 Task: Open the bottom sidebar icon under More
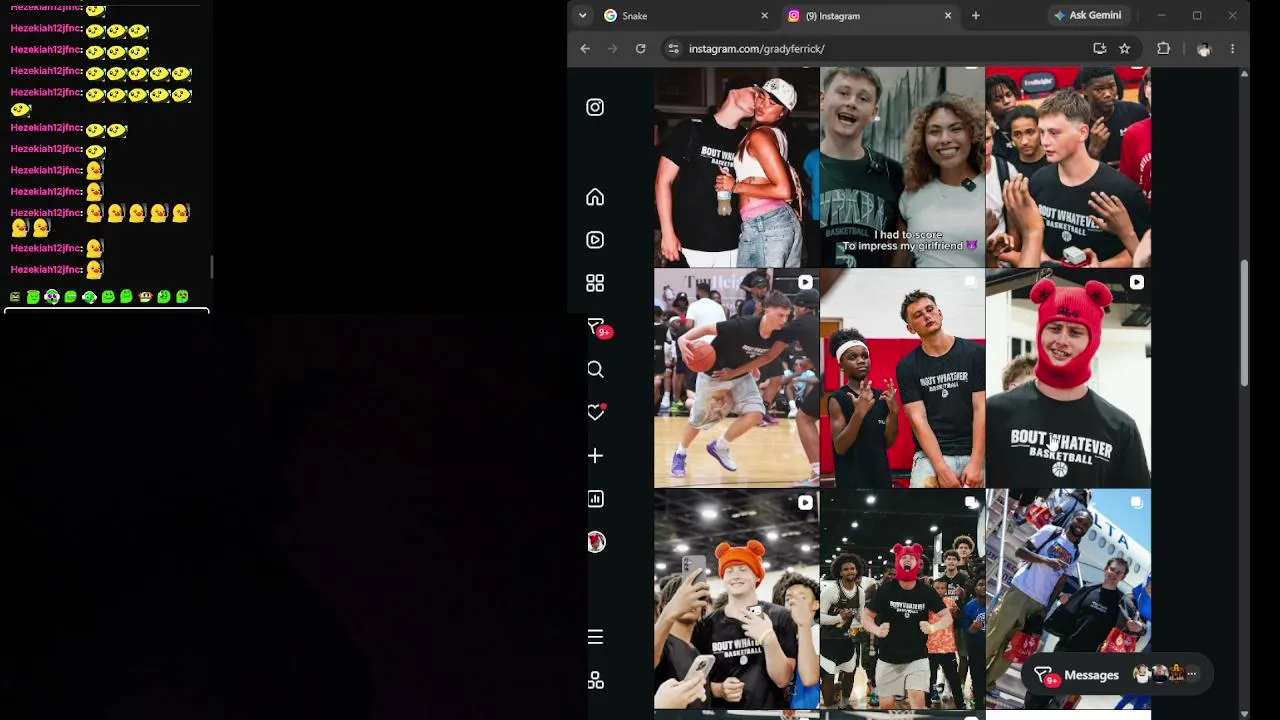coord(595,680)
